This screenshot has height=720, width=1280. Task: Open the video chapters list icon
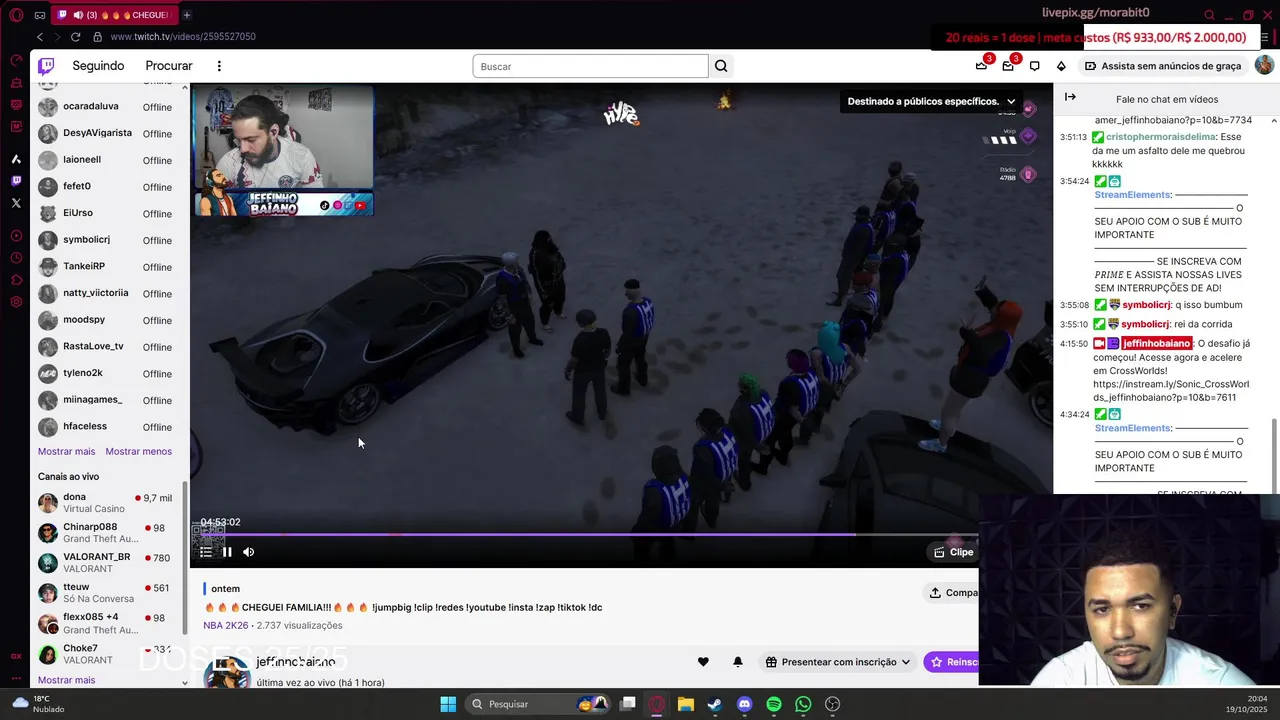tap(205, 552)
